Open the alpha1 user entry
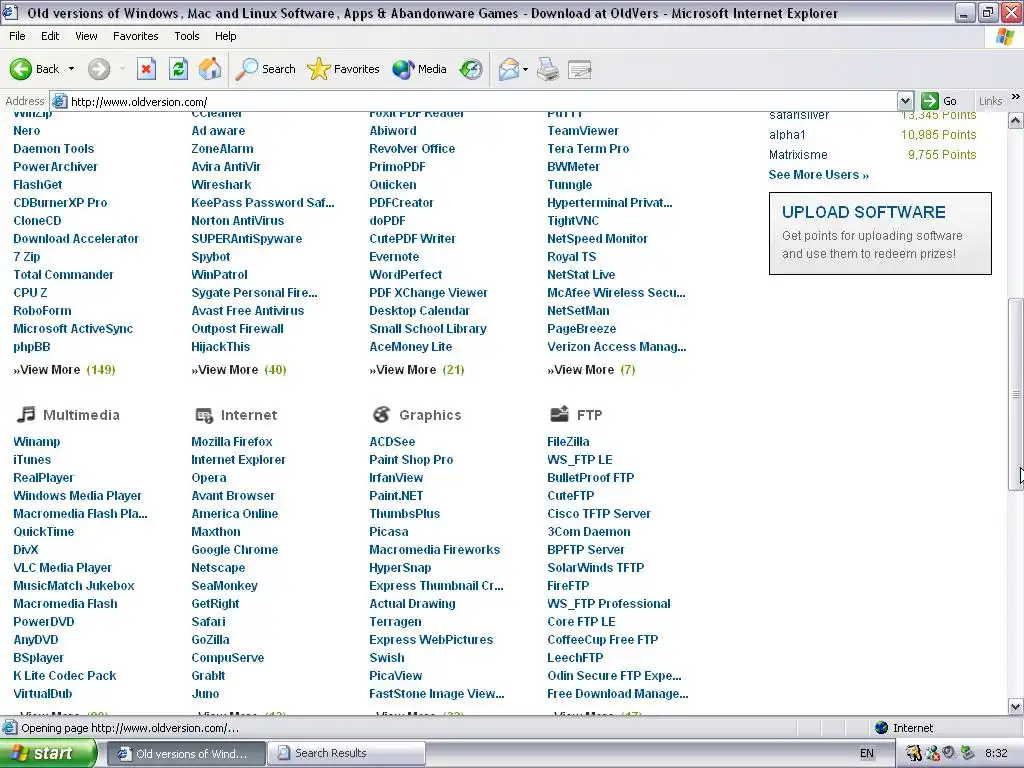The height and width of the screenshot is (768, 1024). click(787, 135)
